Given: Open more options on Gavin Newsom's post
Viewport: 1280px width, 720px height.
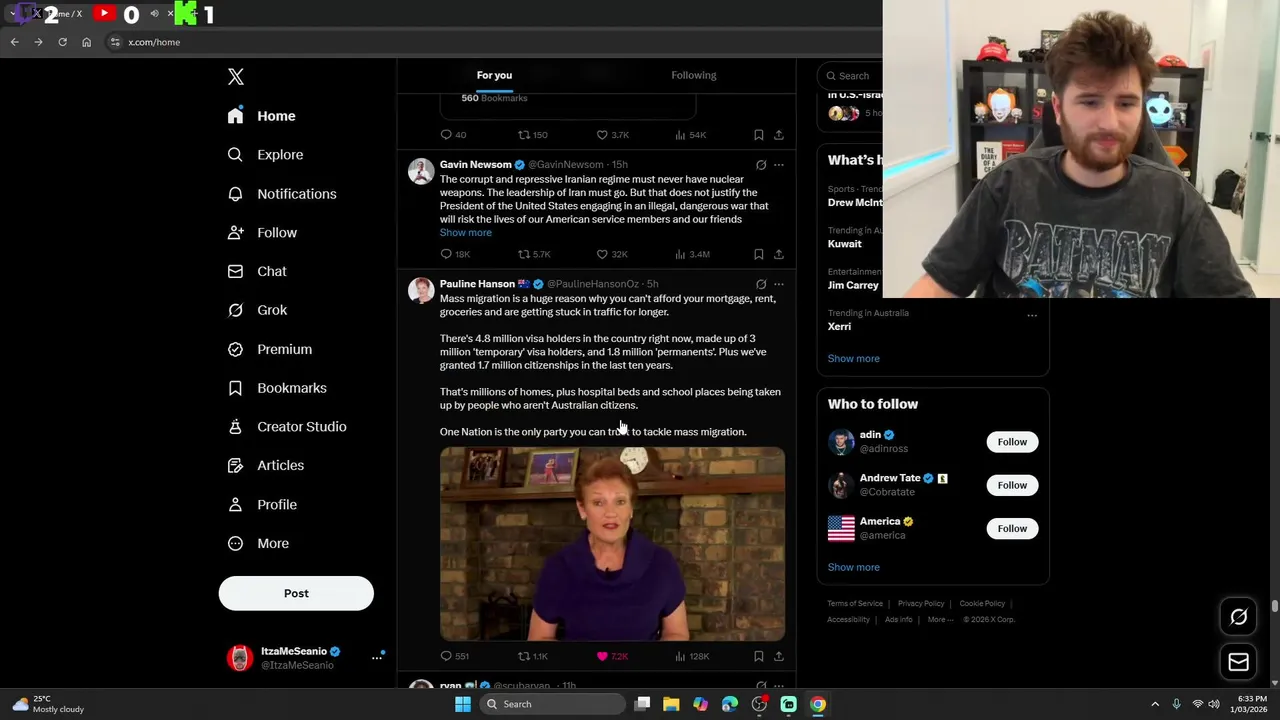Looking at the screenshot, I should [779, 165].
